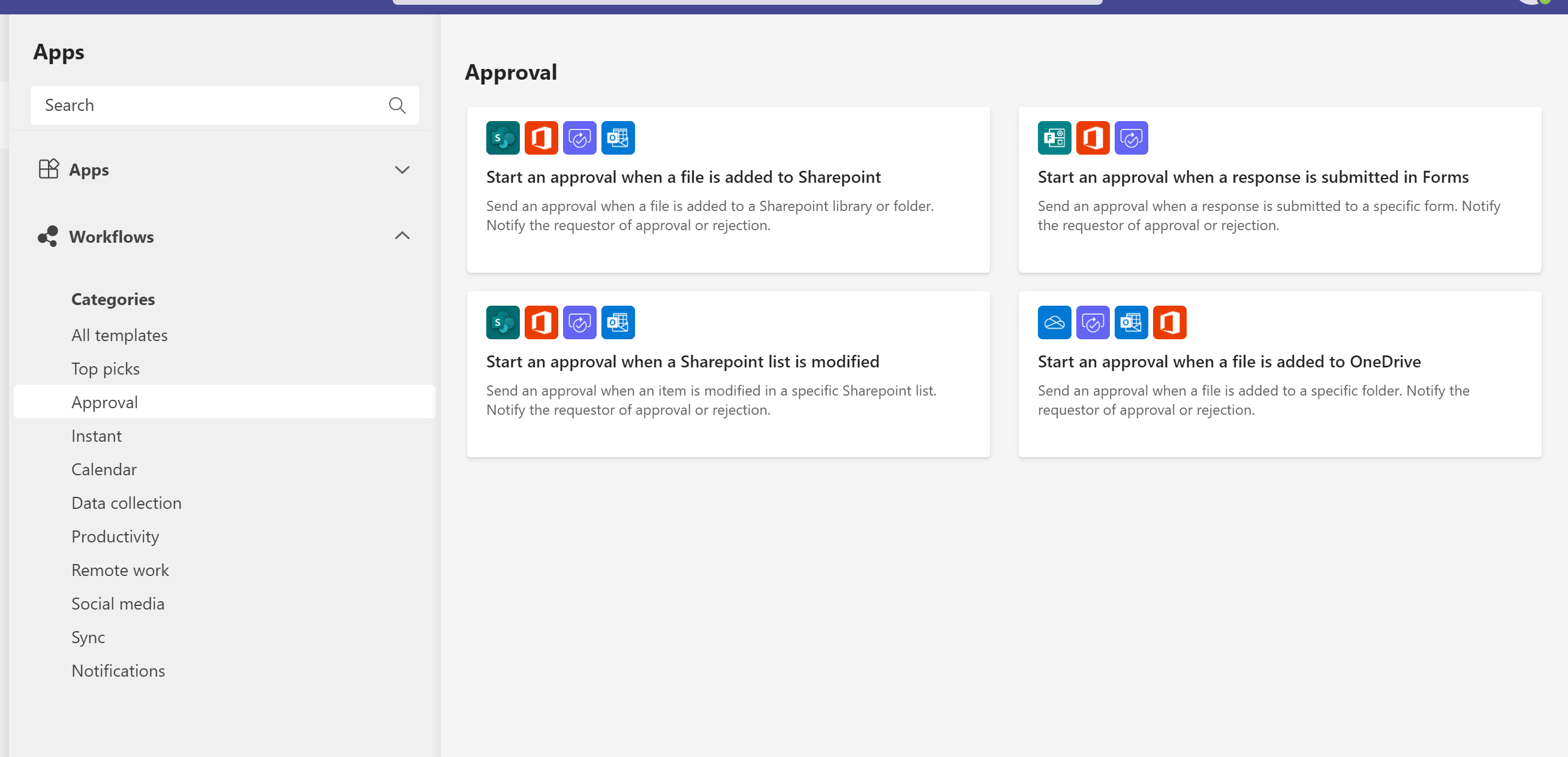Click SharePoint icon on file-added card
1568x757 pixels.
pyautogui.click(x=502, y=137)
